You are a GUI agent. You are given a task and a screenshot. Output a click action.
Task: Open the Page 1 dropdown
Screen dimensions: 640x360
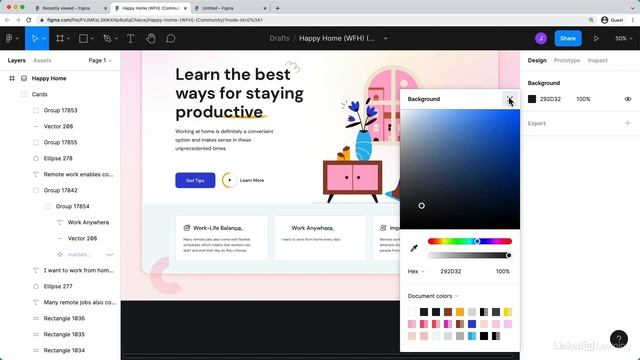coord(100,60)
